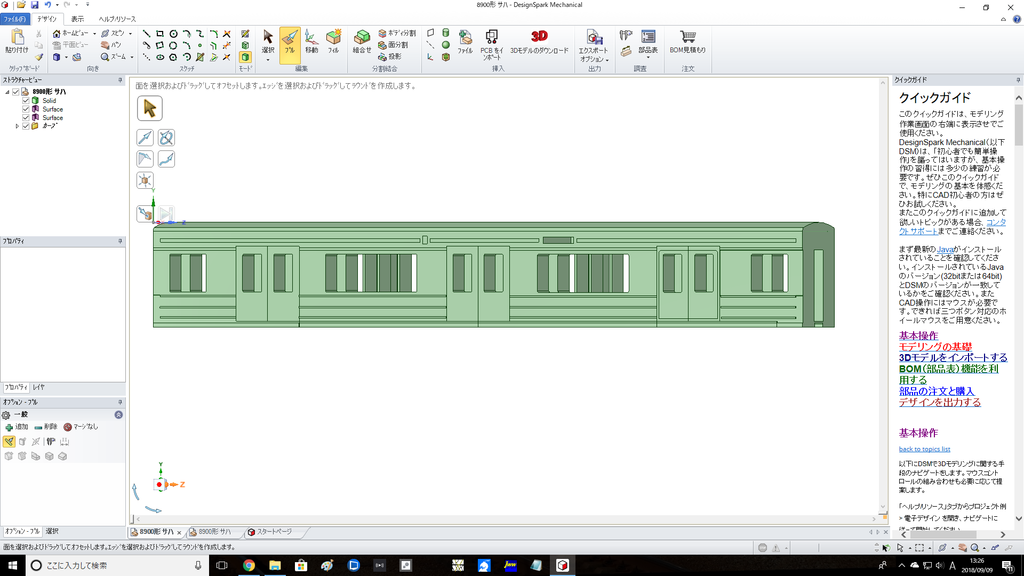Switch to the レイヤ panel tab
Screen dimensions: 1024x576
(x=39, y=387)
